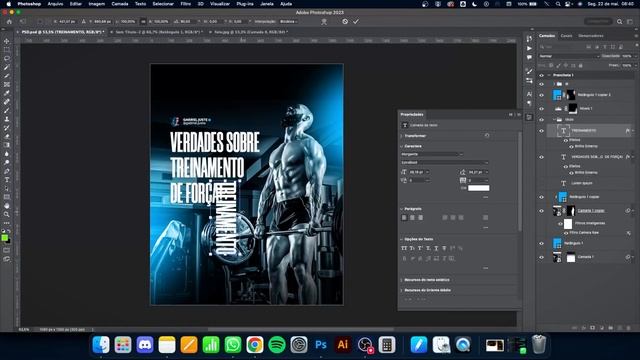Viewport: 640px width, 360px height.
Task: Collapse the Opções de Texto section
Action: 402,239
